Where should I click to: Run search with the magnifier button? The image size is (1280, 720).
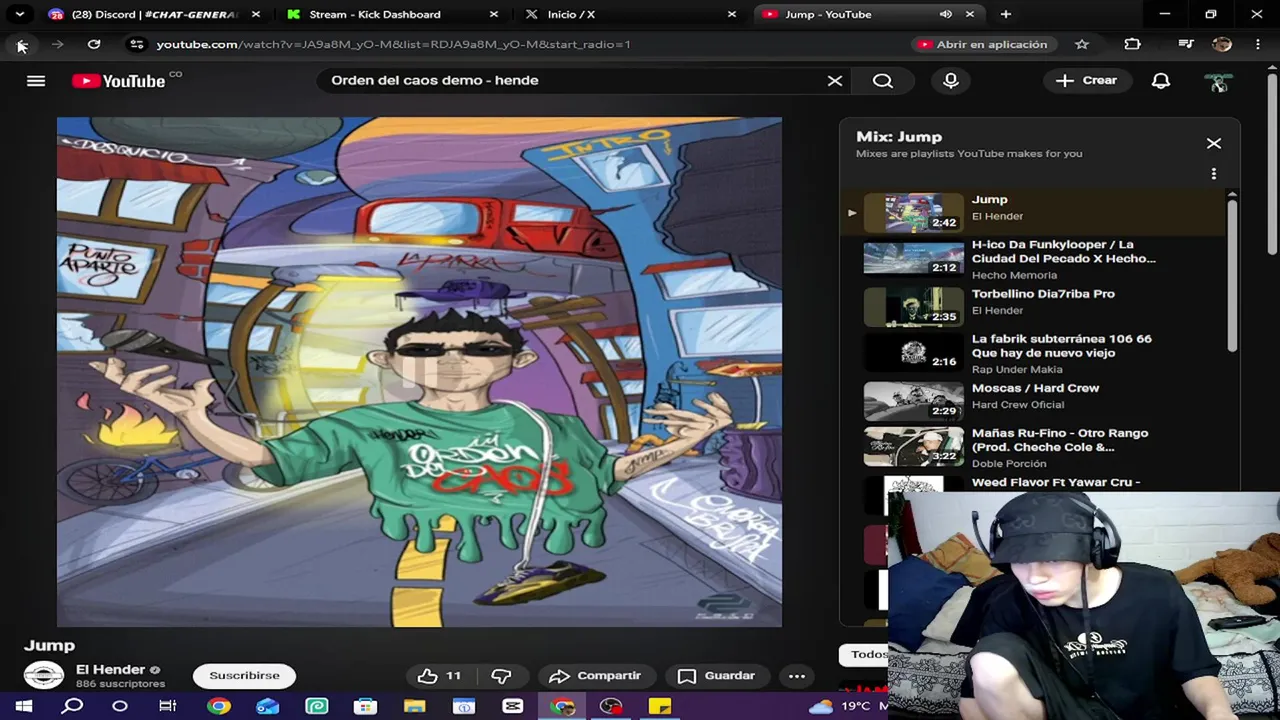click(883, 81)
